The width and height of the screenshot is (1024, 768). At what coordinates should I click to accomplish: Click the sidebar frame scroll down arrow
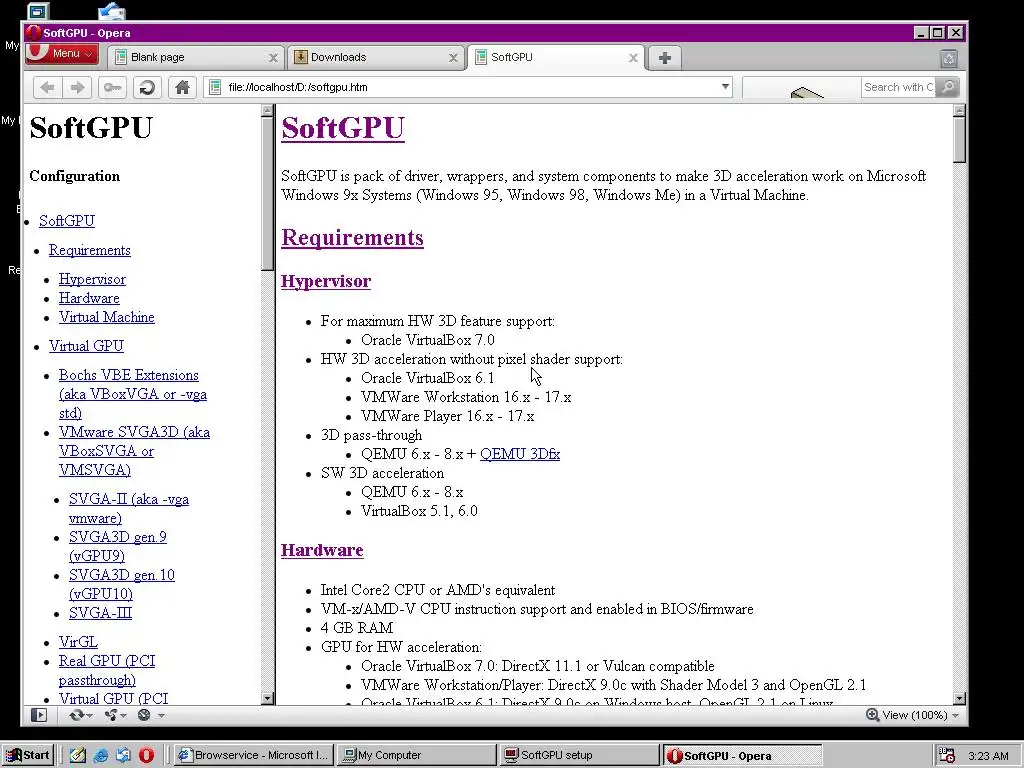pos(267,698)
